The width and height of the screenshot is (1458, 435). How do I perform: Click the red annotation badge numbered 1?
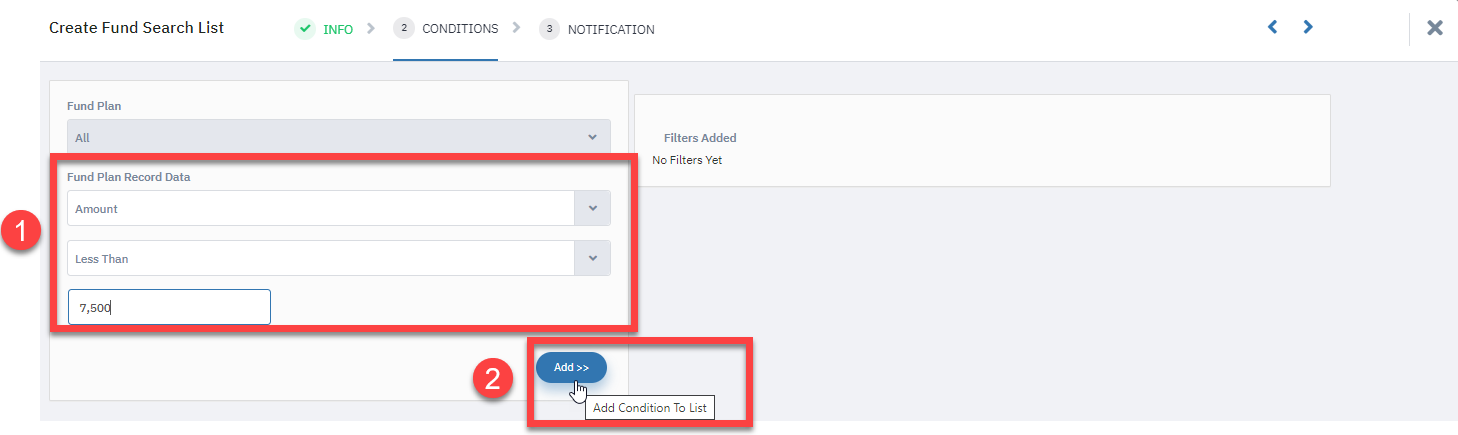point(21,234)
